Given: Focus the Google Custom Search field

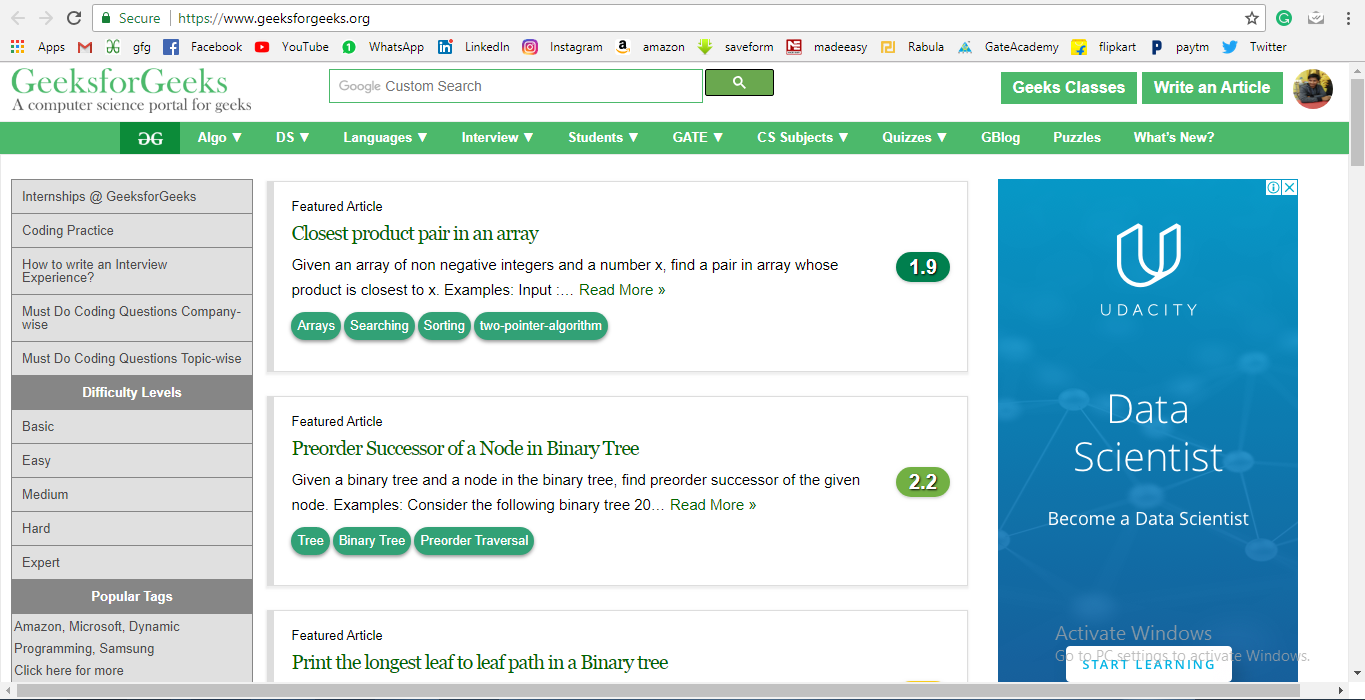Looking at the screenshot, I should point(515,86).
